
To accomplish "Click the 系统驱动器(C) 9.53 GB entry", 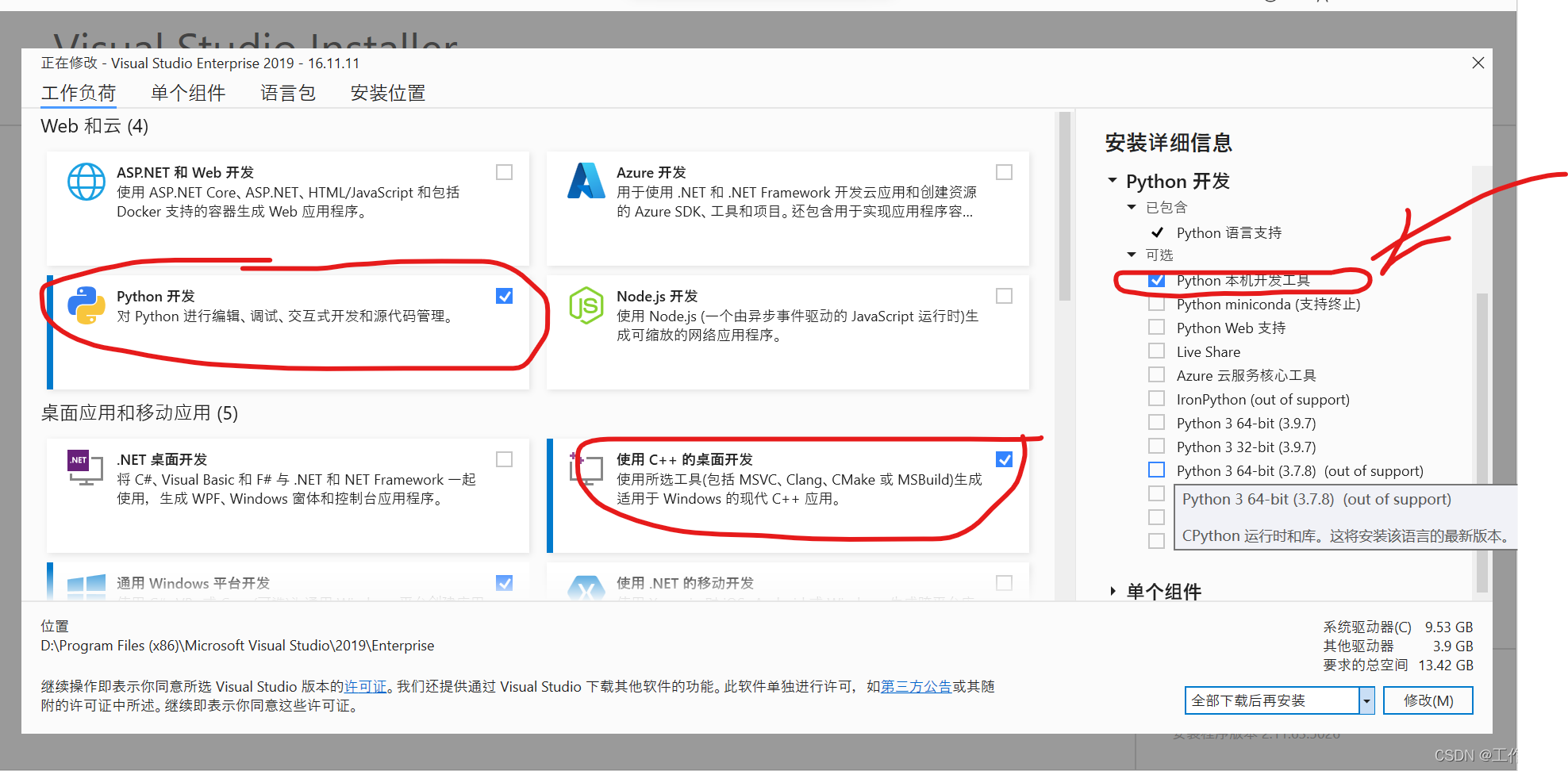I will pyautogui.click(x=1397, y=627).
